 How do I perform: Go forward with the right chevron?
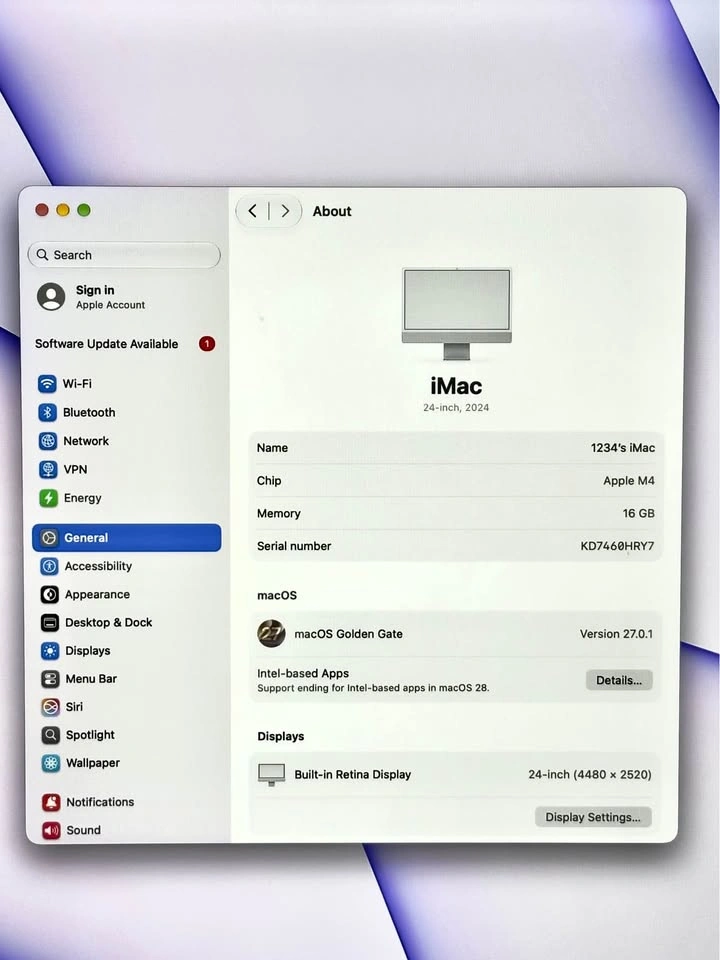[285, 211]
